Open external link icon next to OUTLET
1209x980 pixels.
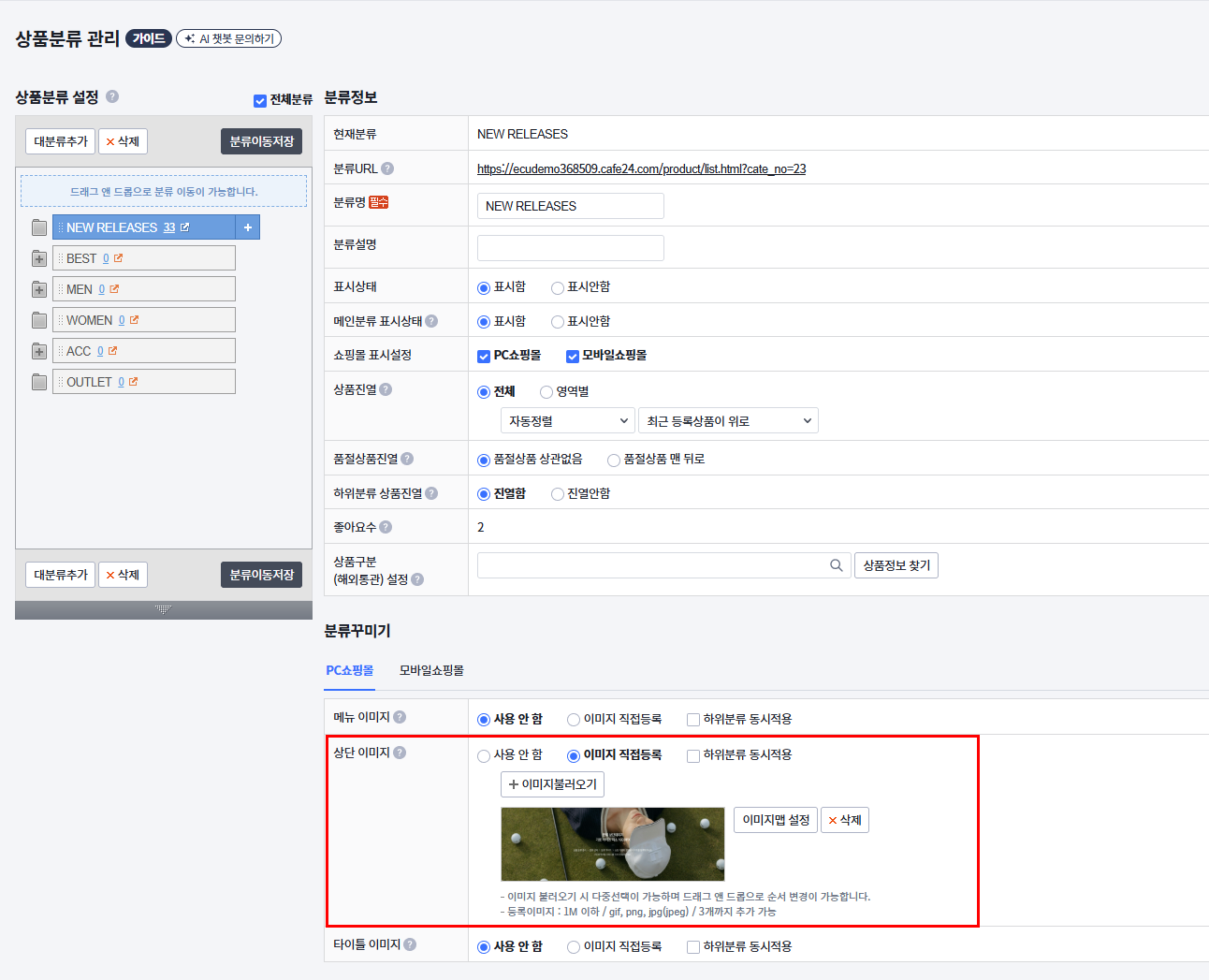coord(134,382)
